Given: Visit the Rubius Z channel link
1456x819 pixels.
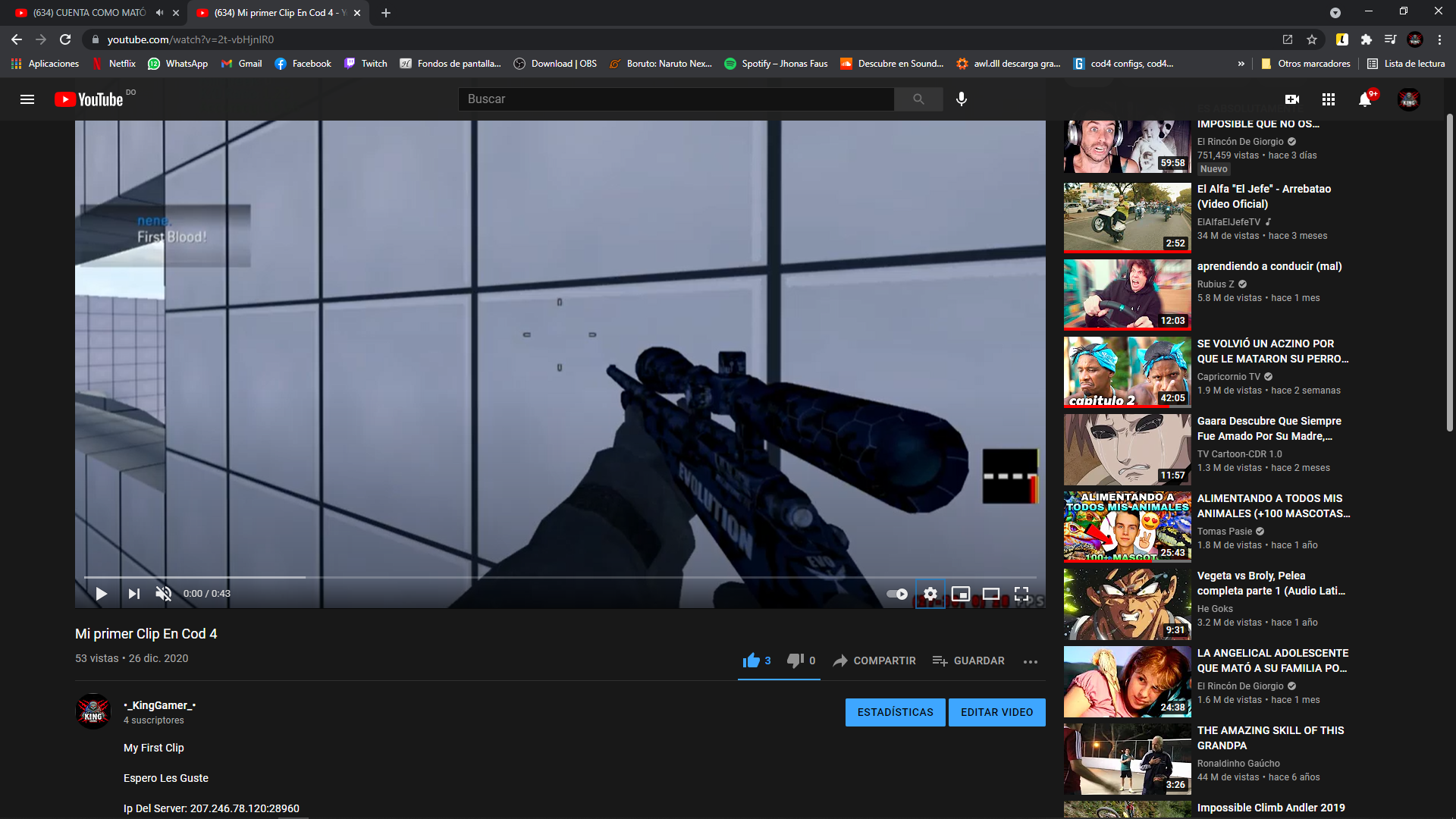Looking at the screenshot, I should coord(1216,284).
